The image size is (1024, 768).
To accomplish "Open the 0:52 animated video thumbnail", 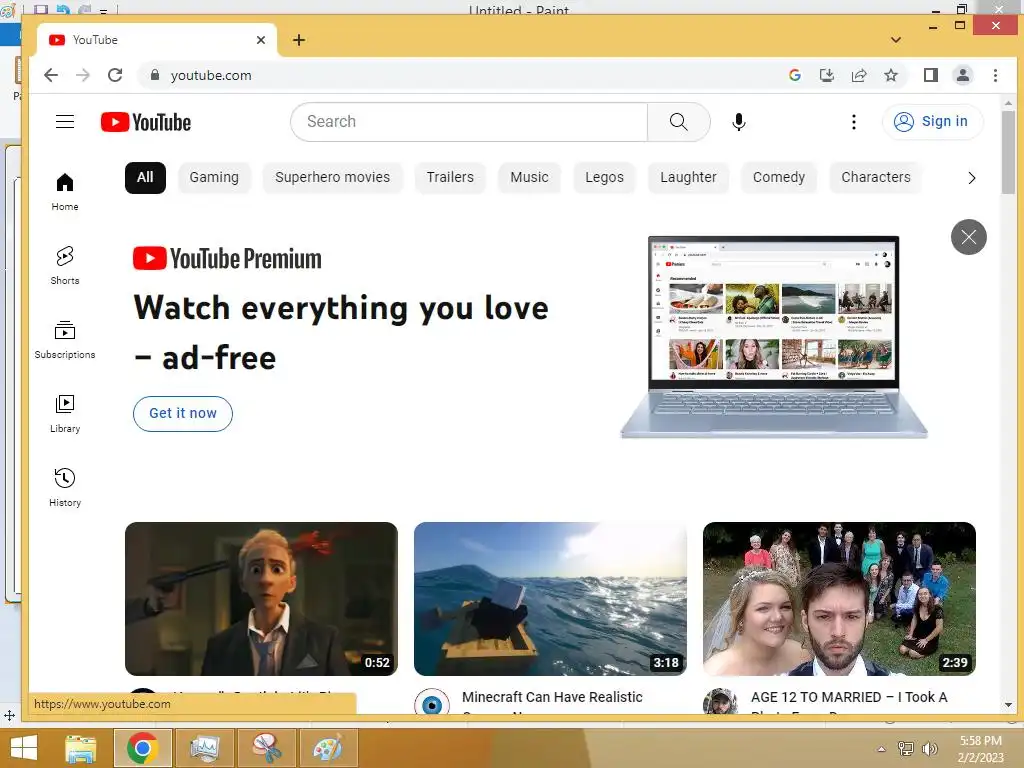I will pyautogui.click(x=261, y=599).
